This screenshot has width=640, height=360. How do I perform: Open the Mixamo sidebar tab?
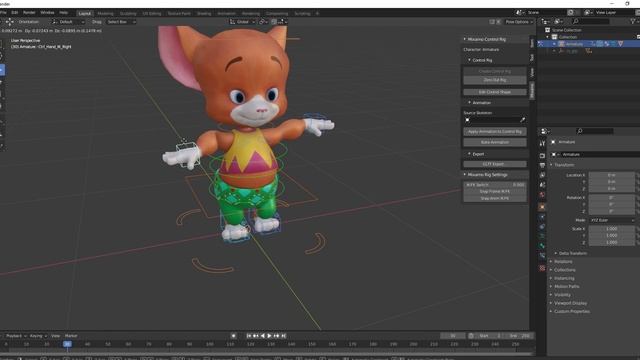[532, 90]
